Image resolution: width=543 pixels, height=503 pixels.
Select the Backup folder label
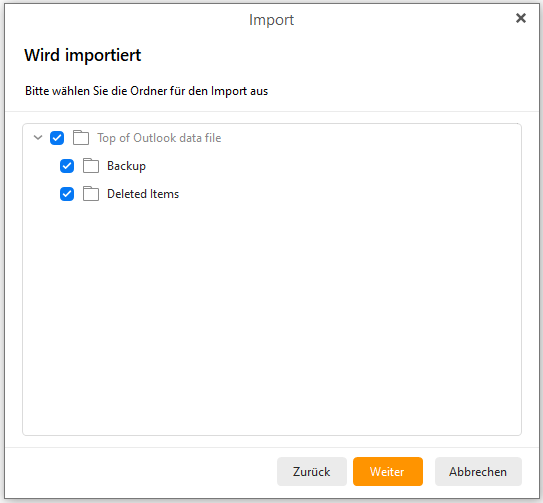(126, 166)
